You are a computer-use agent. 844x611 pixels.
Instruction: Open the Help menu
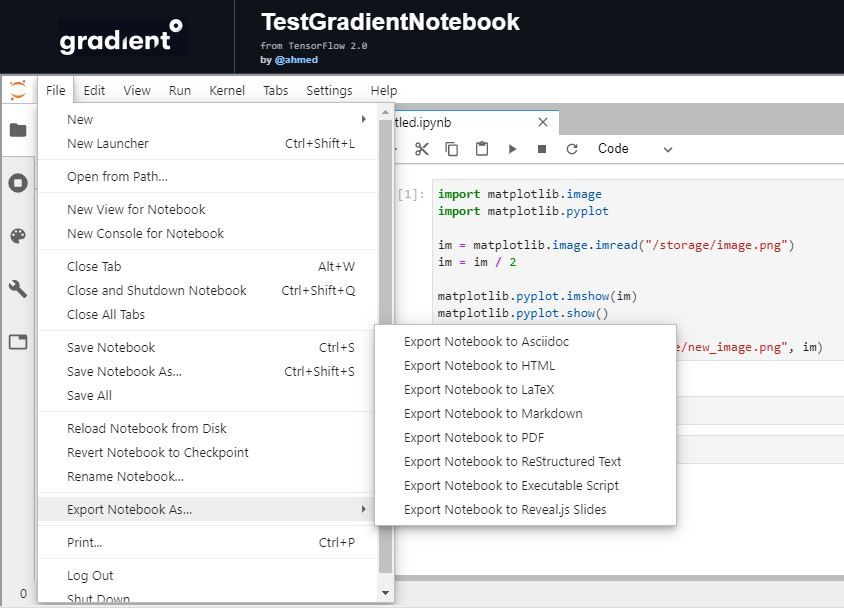384,90
